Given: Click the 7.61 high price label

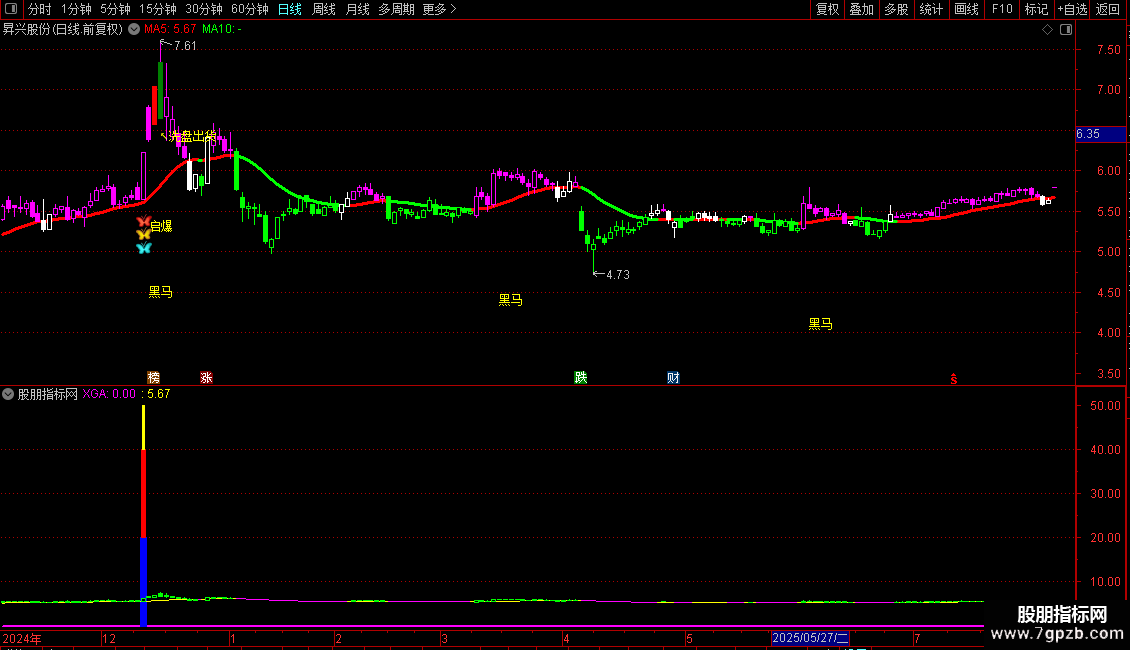Looking at the screenshot, I should (x=185, y=46).
